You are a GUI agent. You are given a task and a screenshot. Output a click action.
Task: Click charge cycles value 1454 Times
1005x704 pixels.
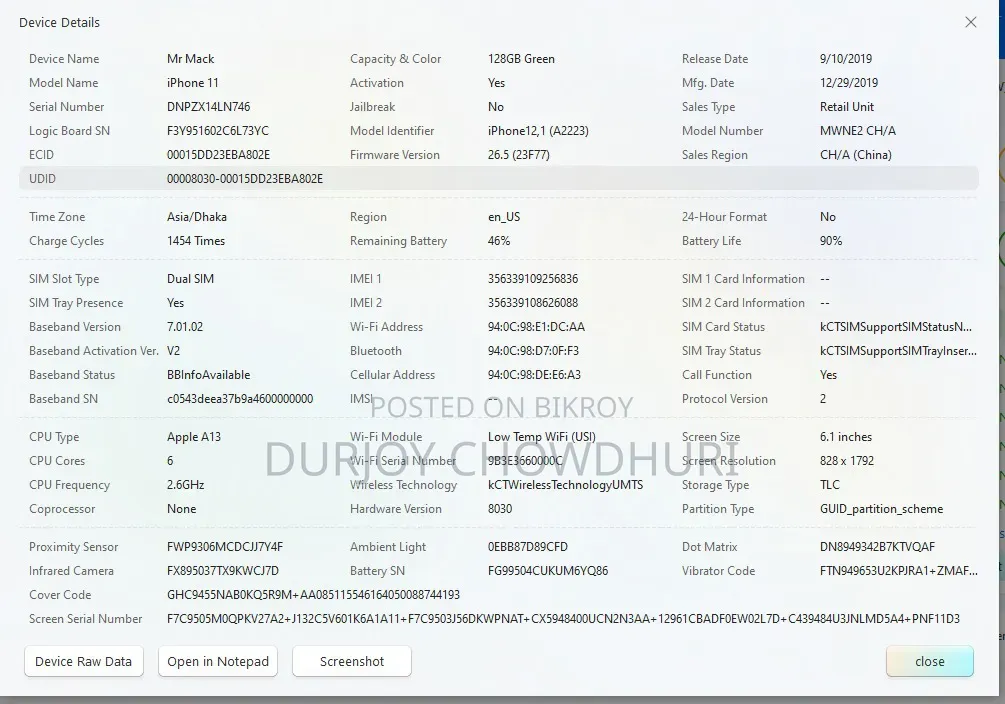coord(195,241)
